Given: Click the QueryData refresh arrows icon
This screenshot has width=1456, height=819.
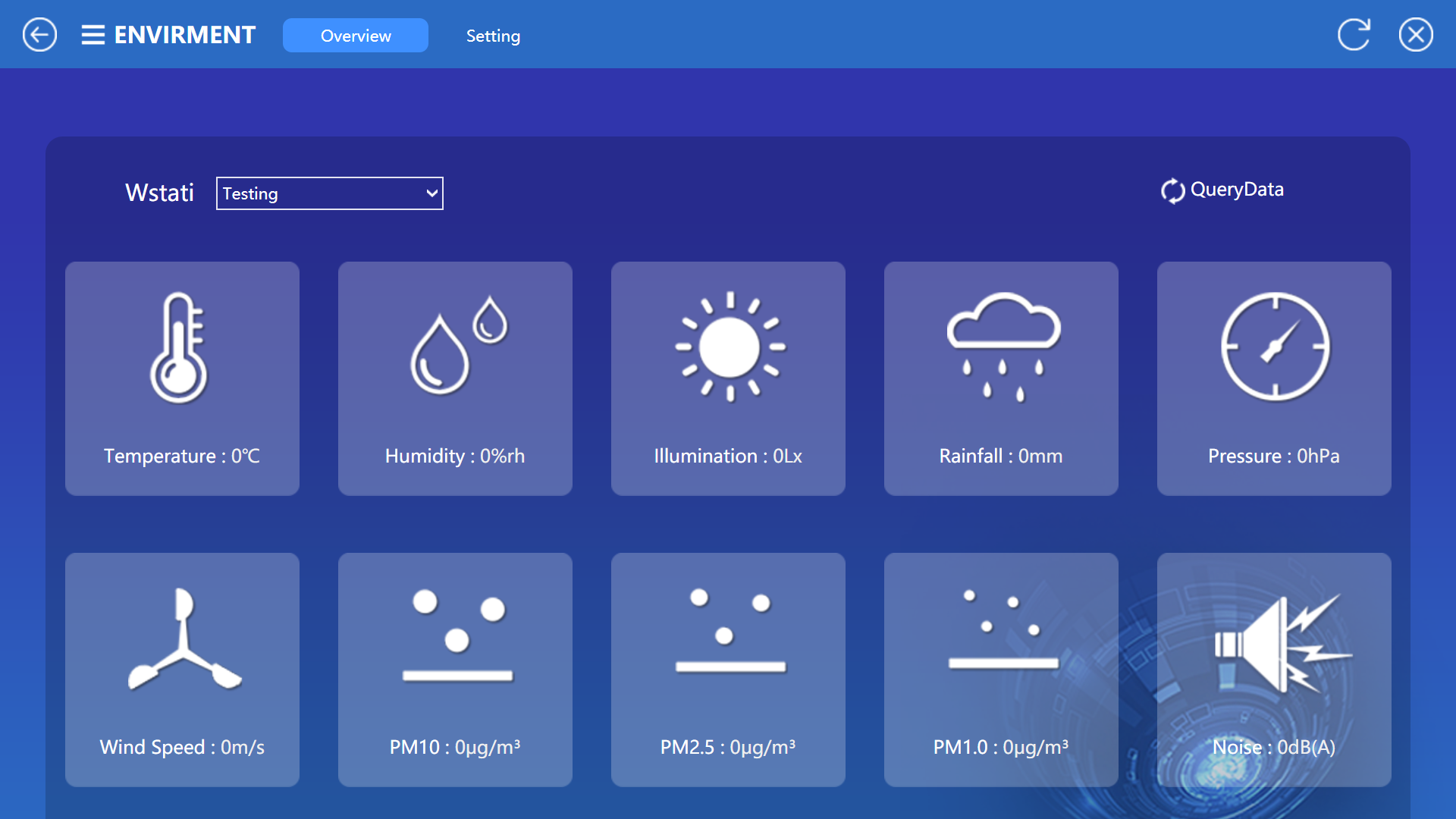Looking at the screenshot, I should pyautogui.click(x=1172, y=190).
